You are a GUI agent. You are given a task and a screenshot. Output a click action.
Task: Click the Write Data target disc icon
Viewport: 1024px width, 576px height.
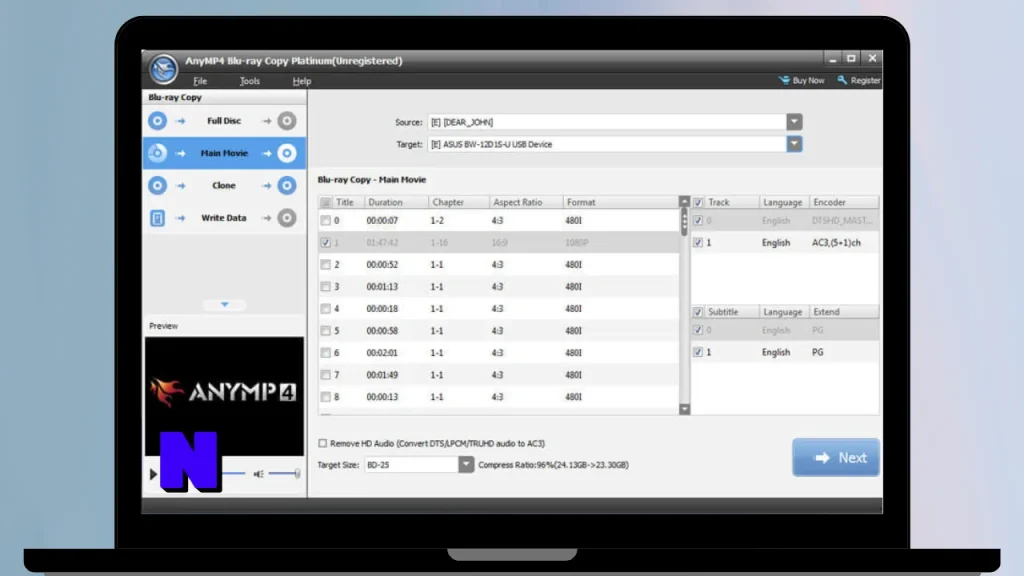coord(287,218)
